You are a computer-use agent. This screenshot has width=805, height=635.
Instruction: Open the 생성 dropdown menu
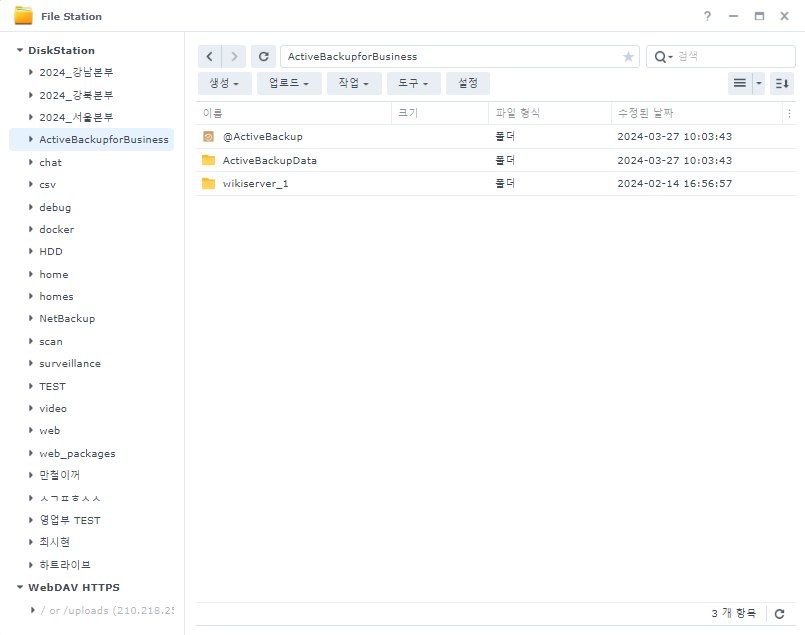(224, 83)
